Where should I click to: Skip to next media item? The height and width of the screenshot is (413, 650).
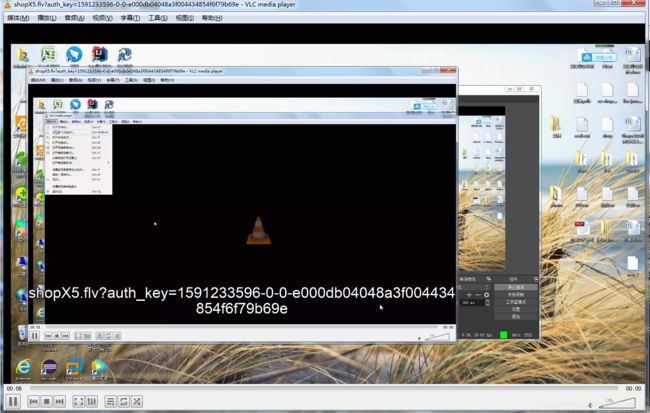point(60,401)
